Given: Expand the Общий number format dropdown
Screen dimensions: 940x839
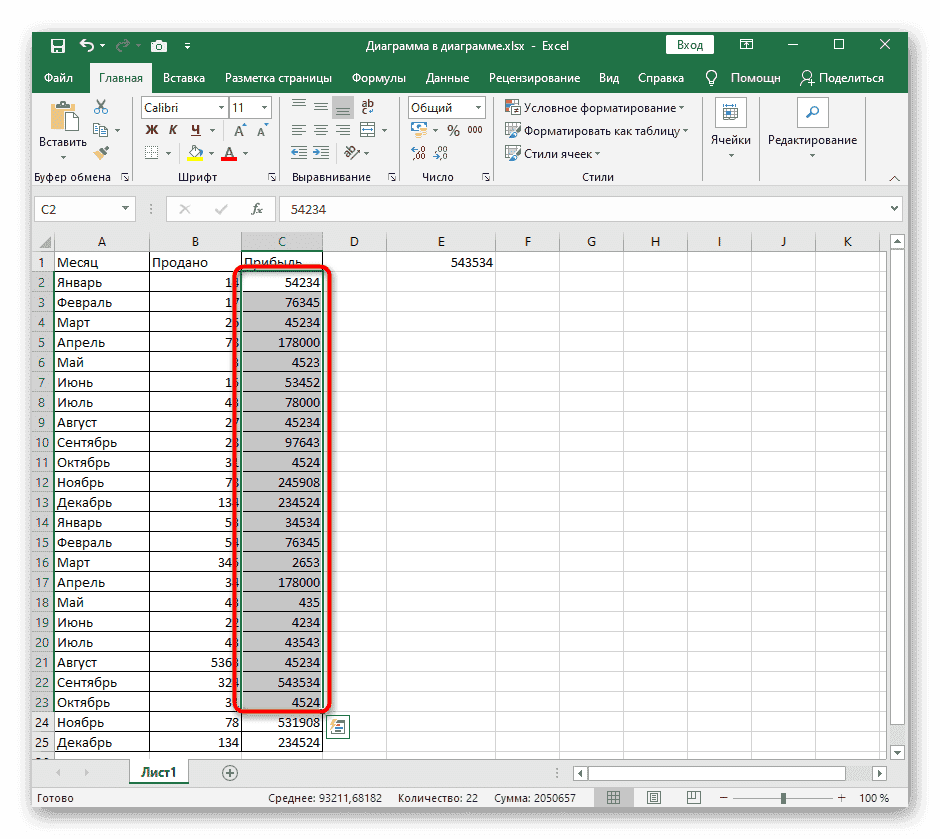Looking at the screenshot, I should 478,108.
